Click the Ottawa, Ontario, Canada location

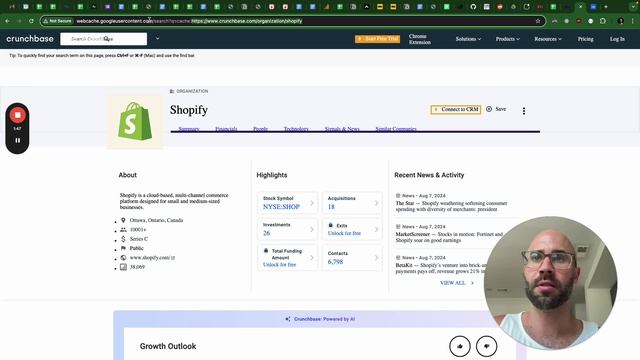[156, 220]
